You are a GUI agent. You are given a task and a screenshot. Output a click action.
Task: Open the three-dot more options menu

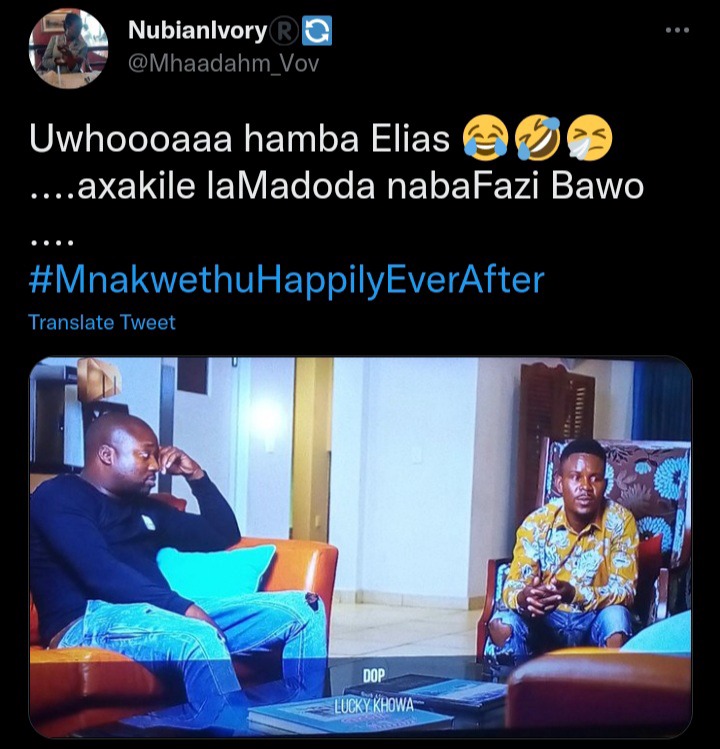click(x=677, y=30)
